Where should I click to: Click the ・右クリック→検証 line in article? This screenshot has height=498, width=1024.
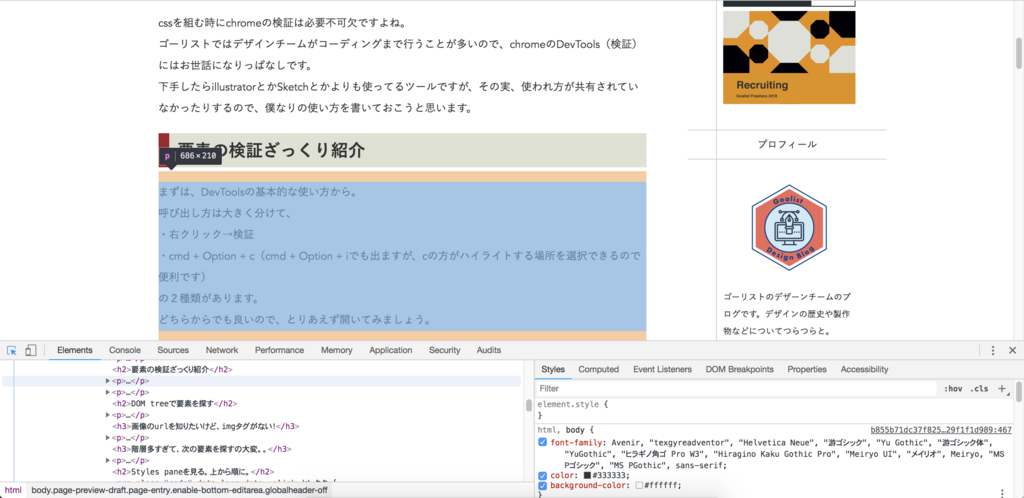tap(206, 234)
